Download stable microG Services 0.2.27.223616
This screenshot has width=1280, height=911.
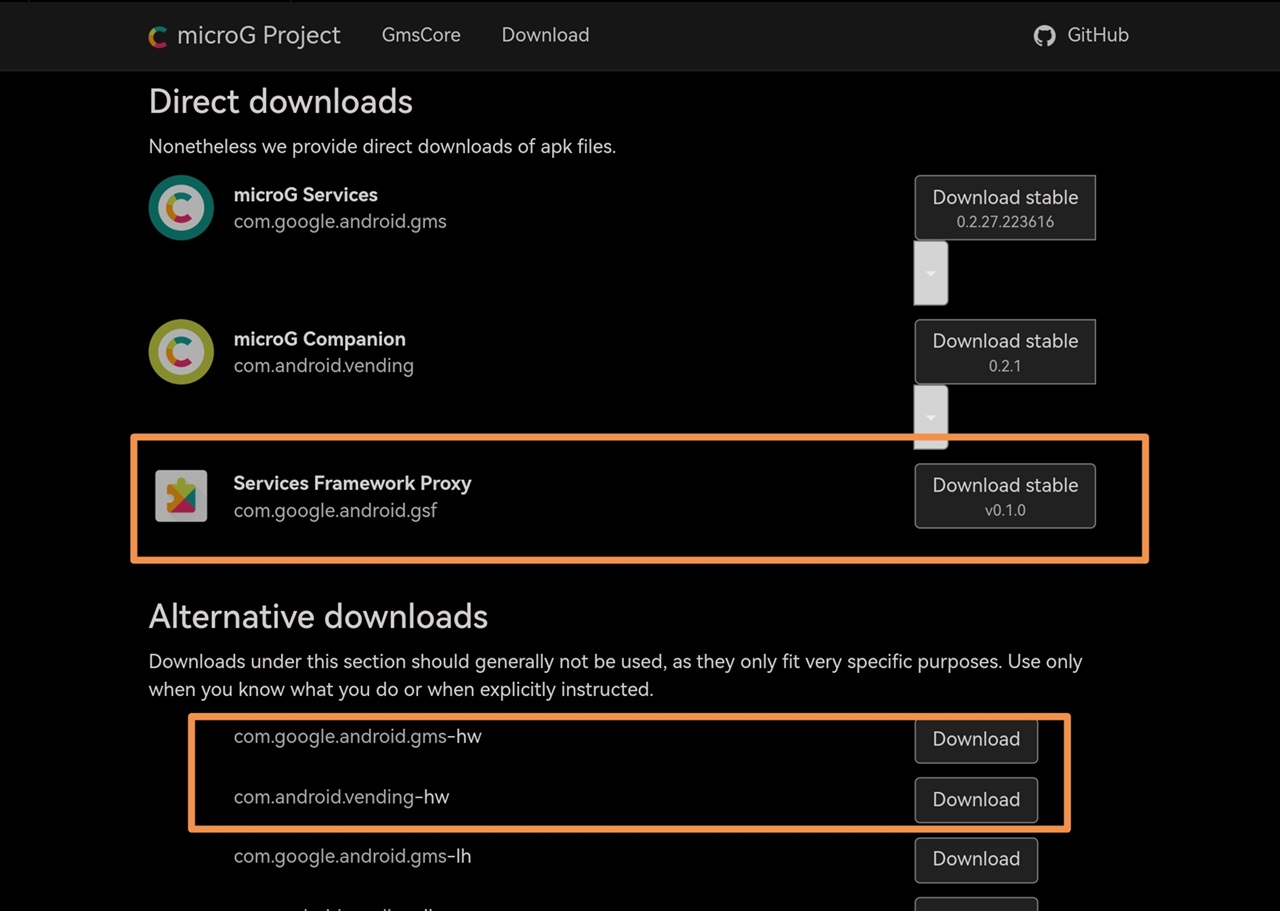point(1005,208)
